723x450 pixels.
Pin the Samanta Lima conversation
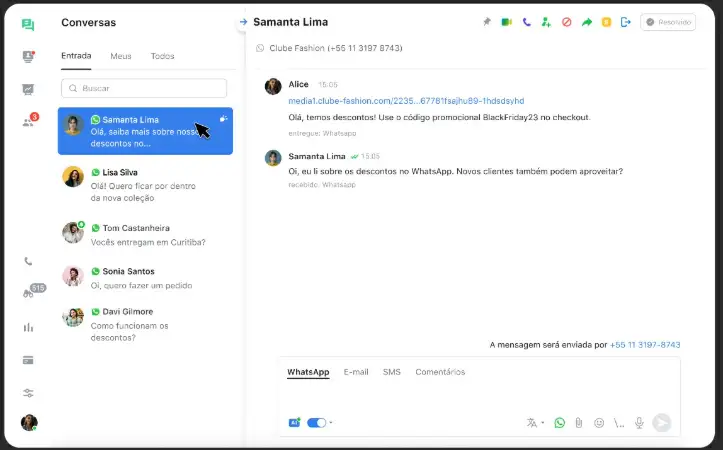pyautogui.click(x=488, y=22)
